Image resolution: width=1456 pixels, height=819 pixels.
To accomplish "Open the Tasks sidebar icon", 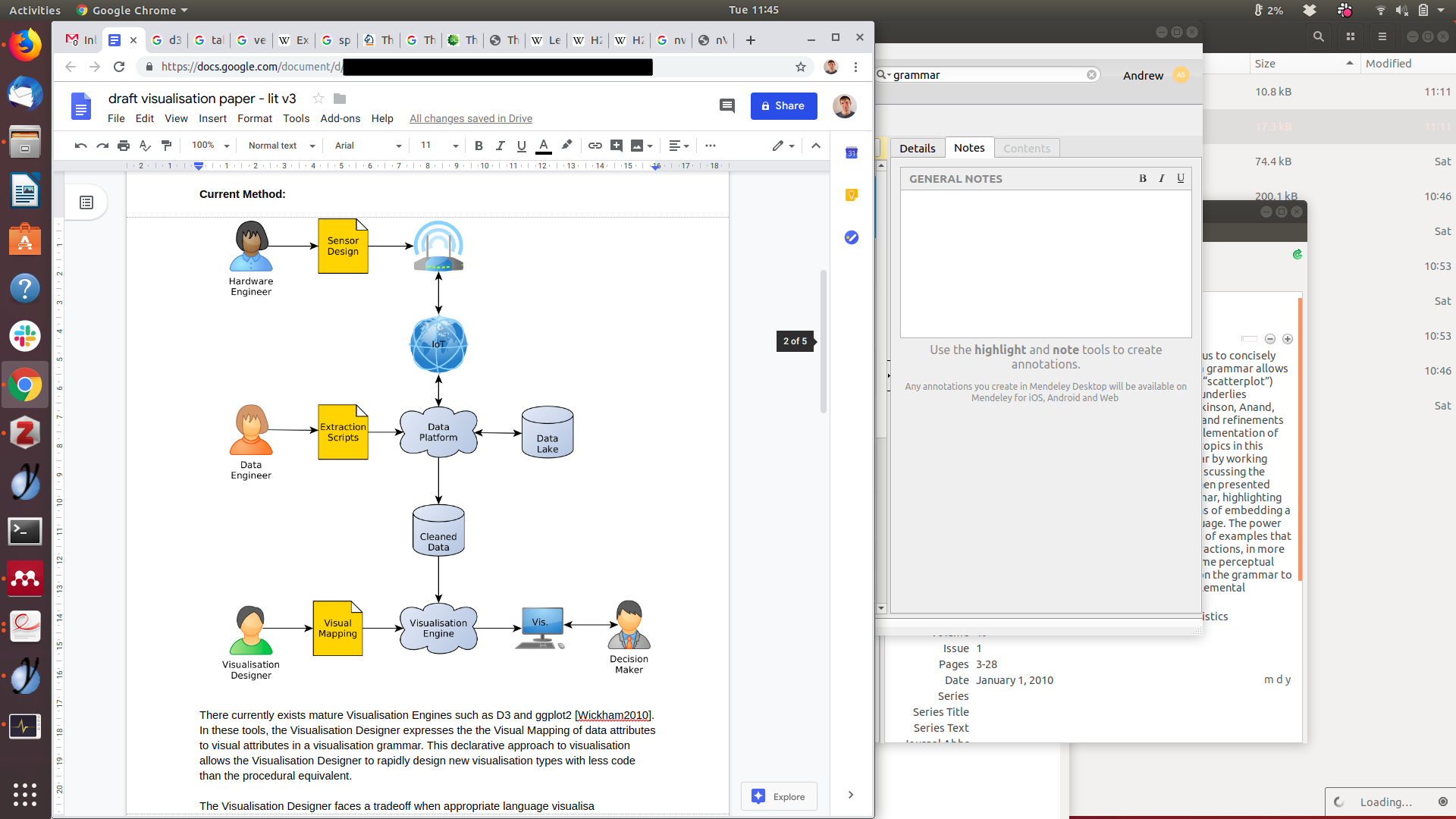I will tap(852, 238).
